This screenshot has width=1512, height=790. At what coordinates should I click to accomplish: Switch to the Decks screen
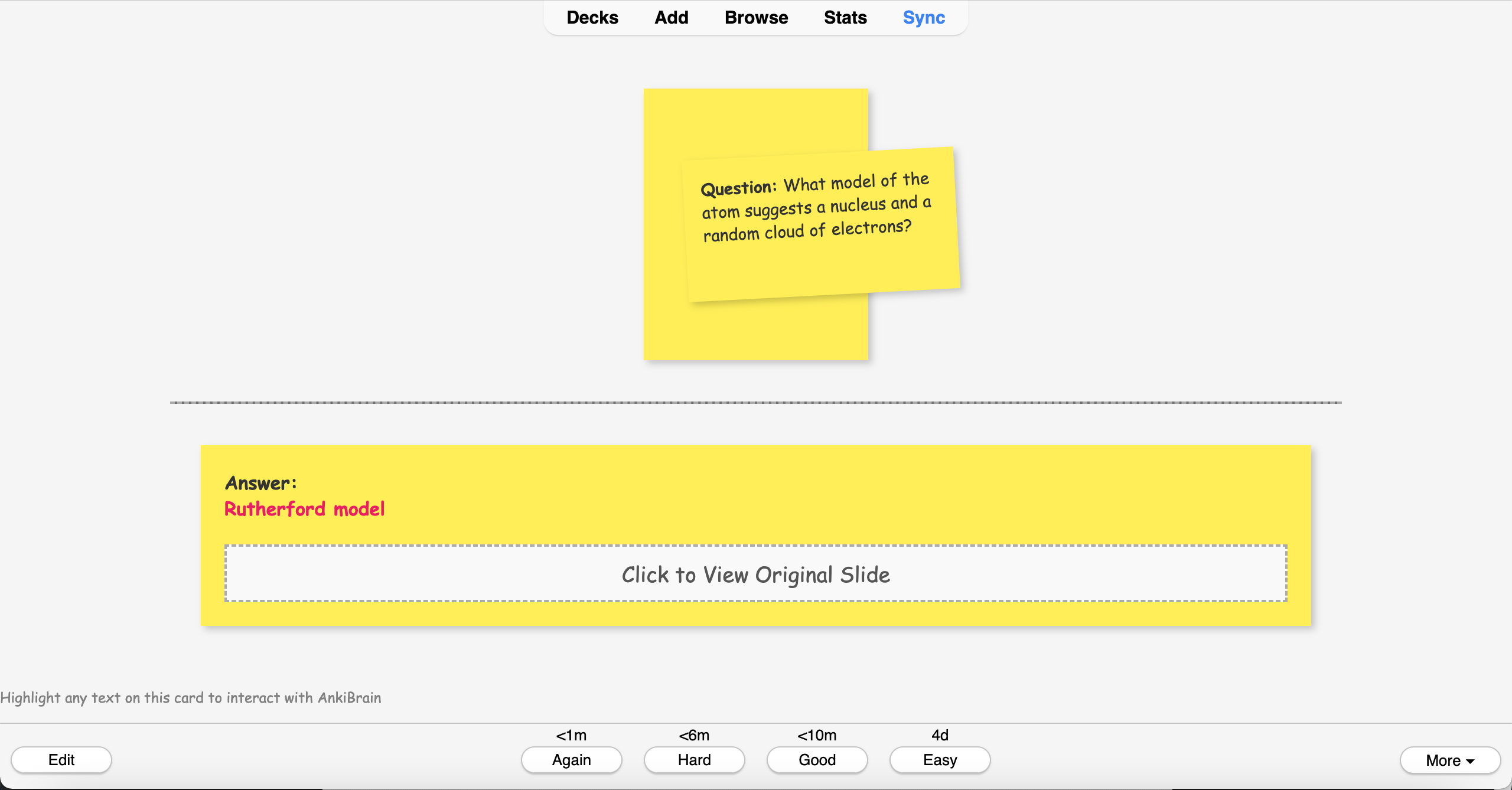(592, 18)
